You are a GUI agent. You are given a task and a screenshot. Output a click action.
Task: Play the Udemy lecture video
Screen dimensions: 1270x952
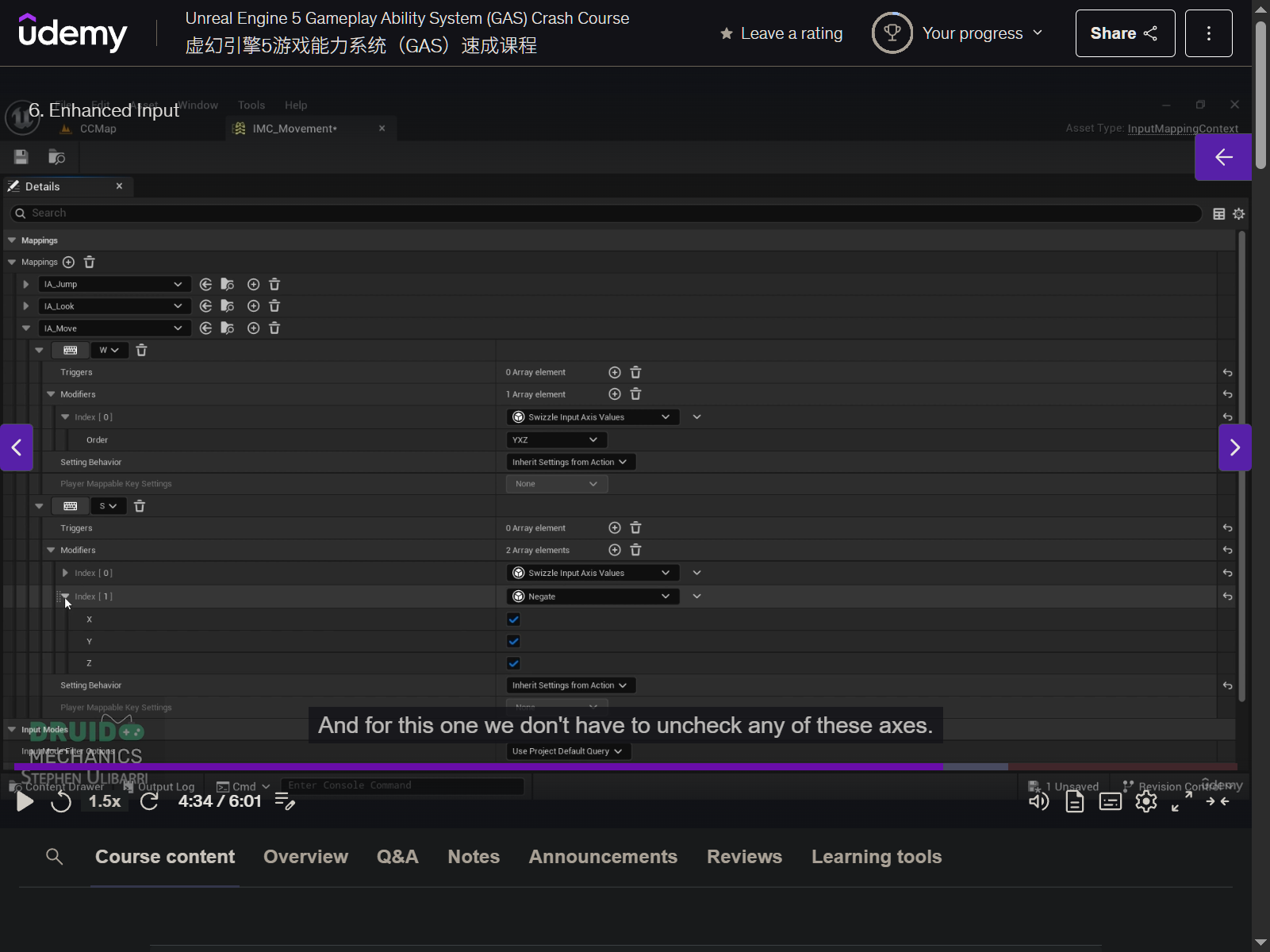coord(25,801)
